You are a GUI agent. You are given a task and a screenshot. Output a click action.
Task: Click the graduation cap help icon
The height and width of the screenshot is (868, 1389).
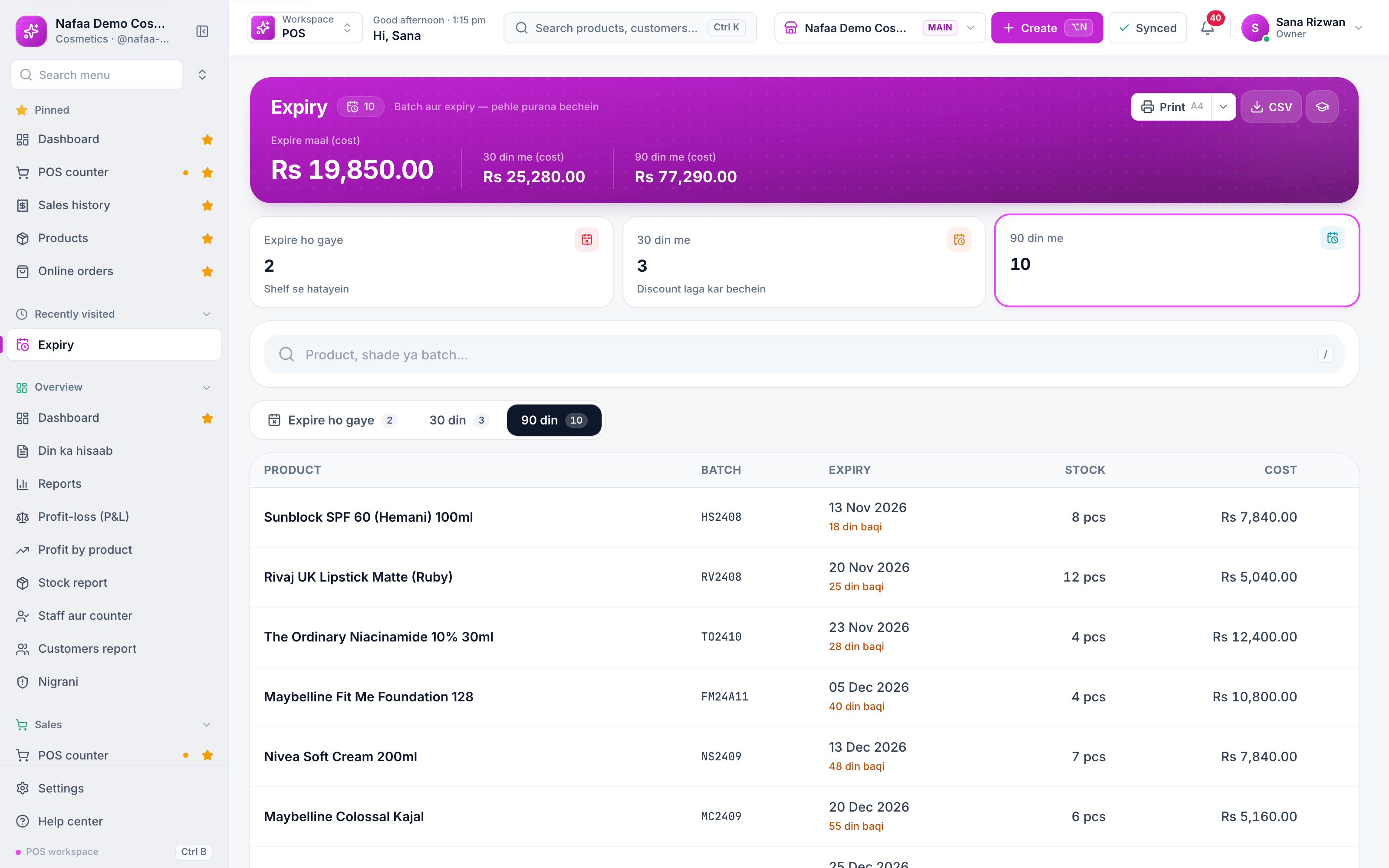pos(1322,107)
